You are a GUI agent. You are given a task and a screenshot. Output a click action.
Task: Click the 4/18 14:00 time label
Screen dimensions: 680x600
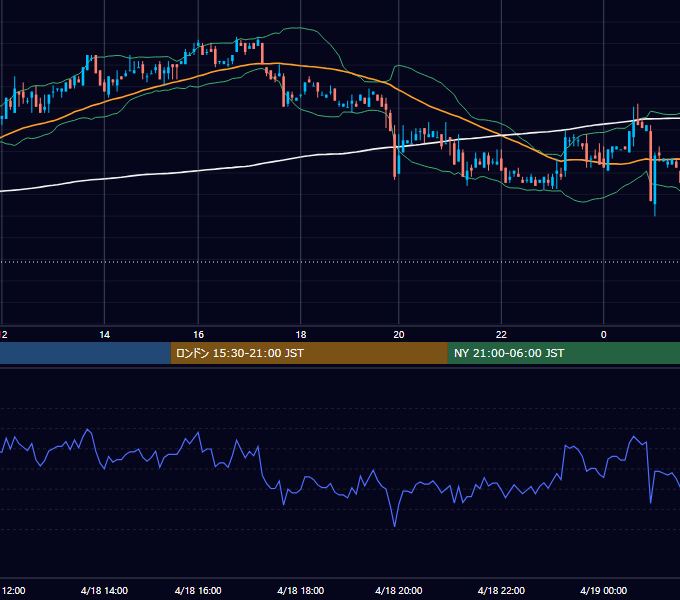[x=105, y=590]
